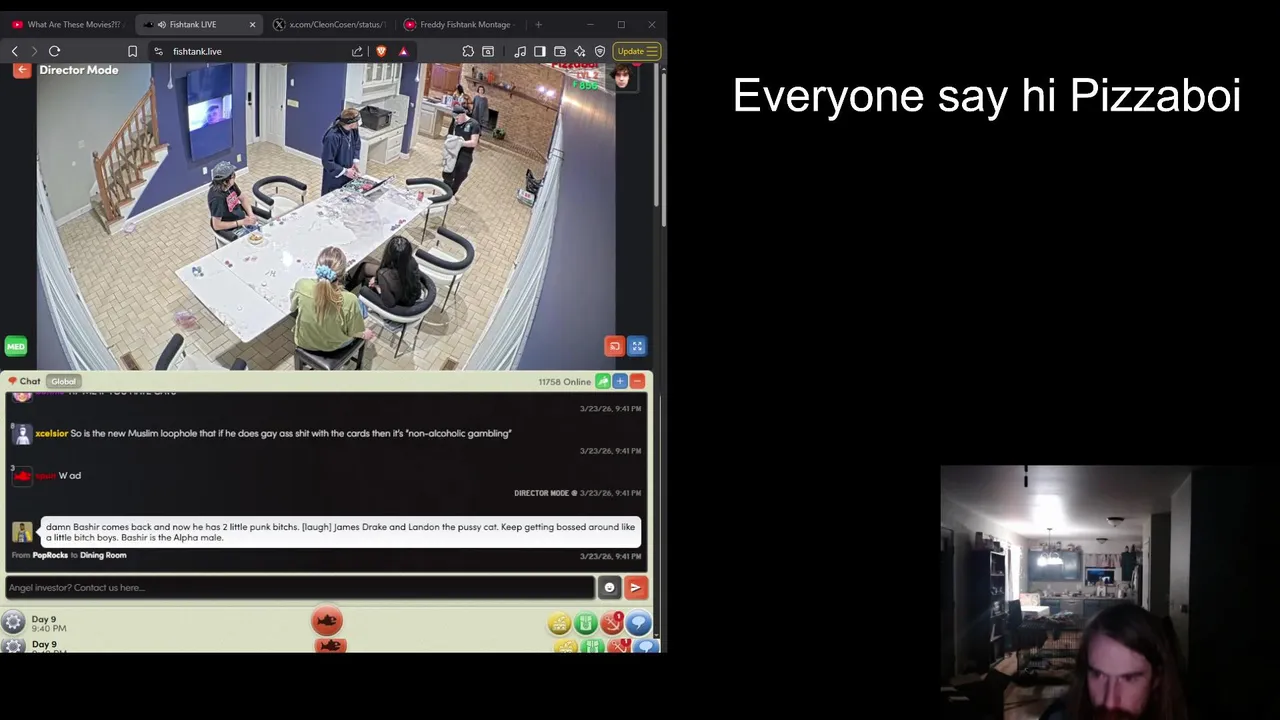This screenshot has height=720, width=1280.
Task: Click the red minus chat size button
Action: [637, 381]
